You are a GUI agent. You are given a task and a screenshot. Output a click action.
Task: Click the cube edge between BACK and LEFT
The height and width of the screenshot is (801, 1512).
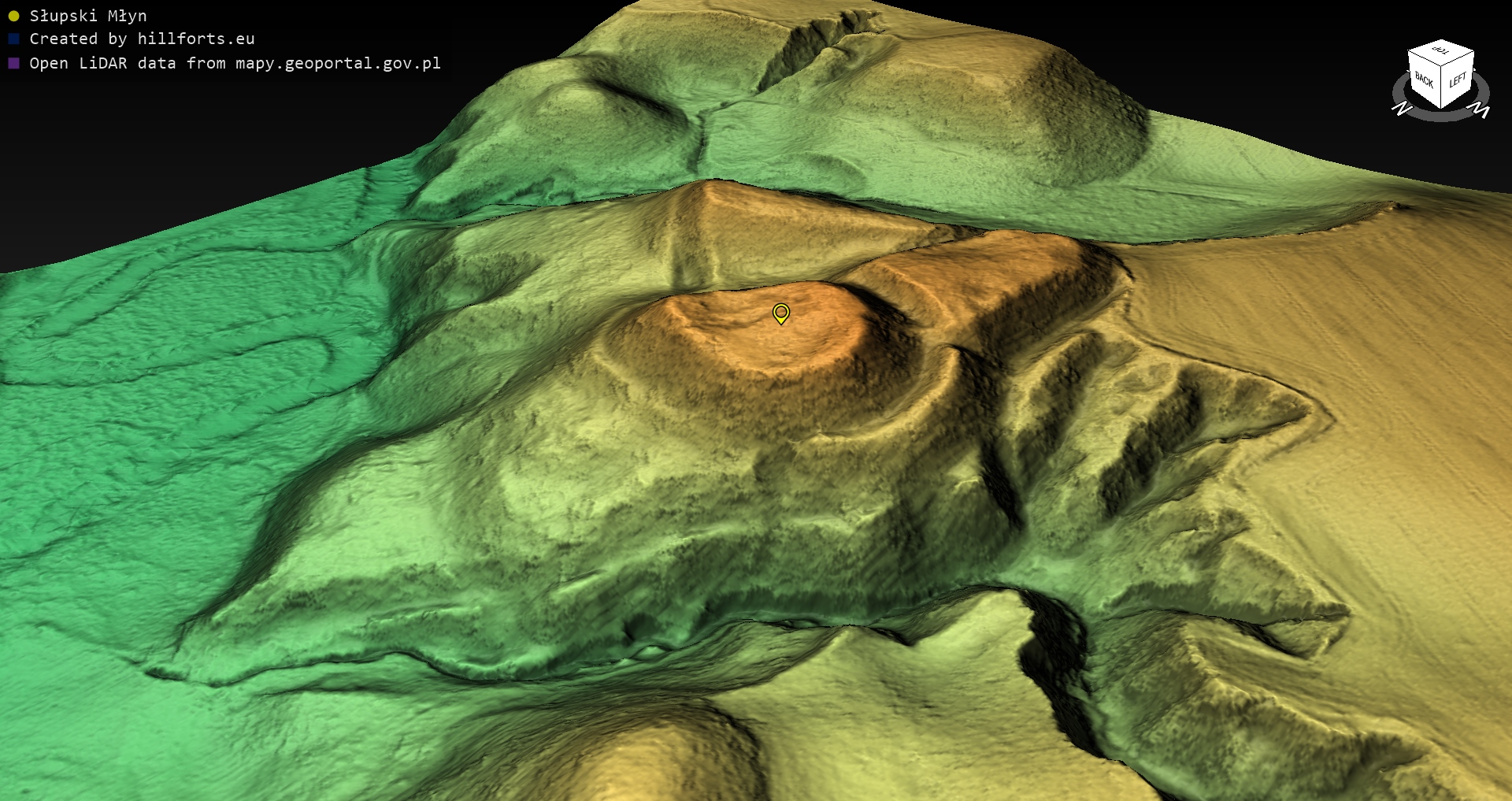[x=1441, y=88]
